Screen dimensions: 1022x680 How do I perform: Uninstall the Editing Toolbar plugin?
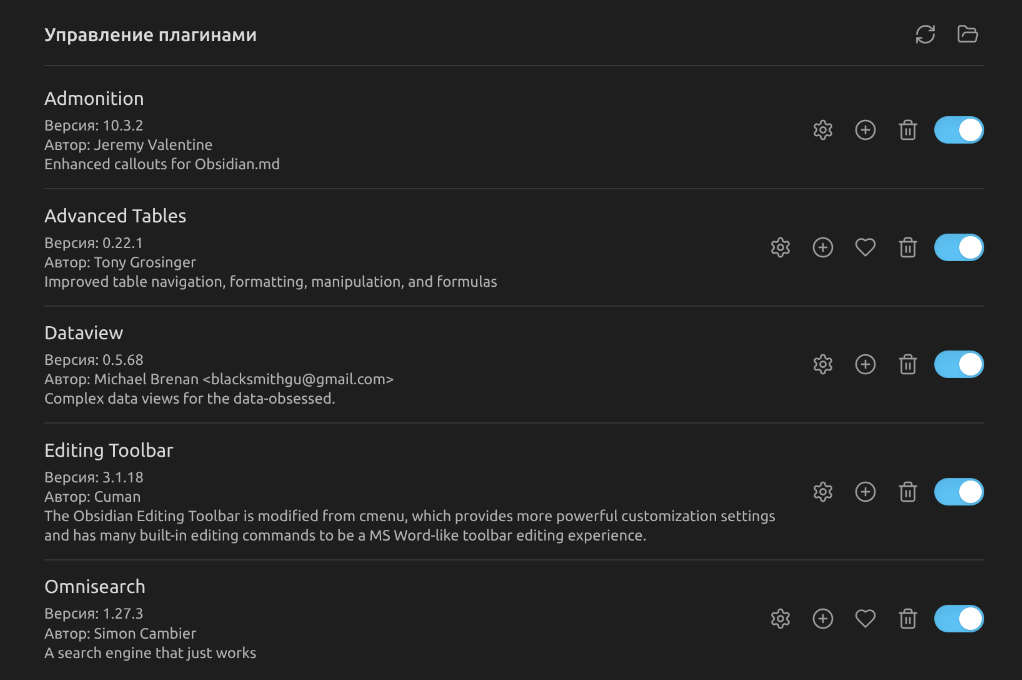(x=908, y=492)
